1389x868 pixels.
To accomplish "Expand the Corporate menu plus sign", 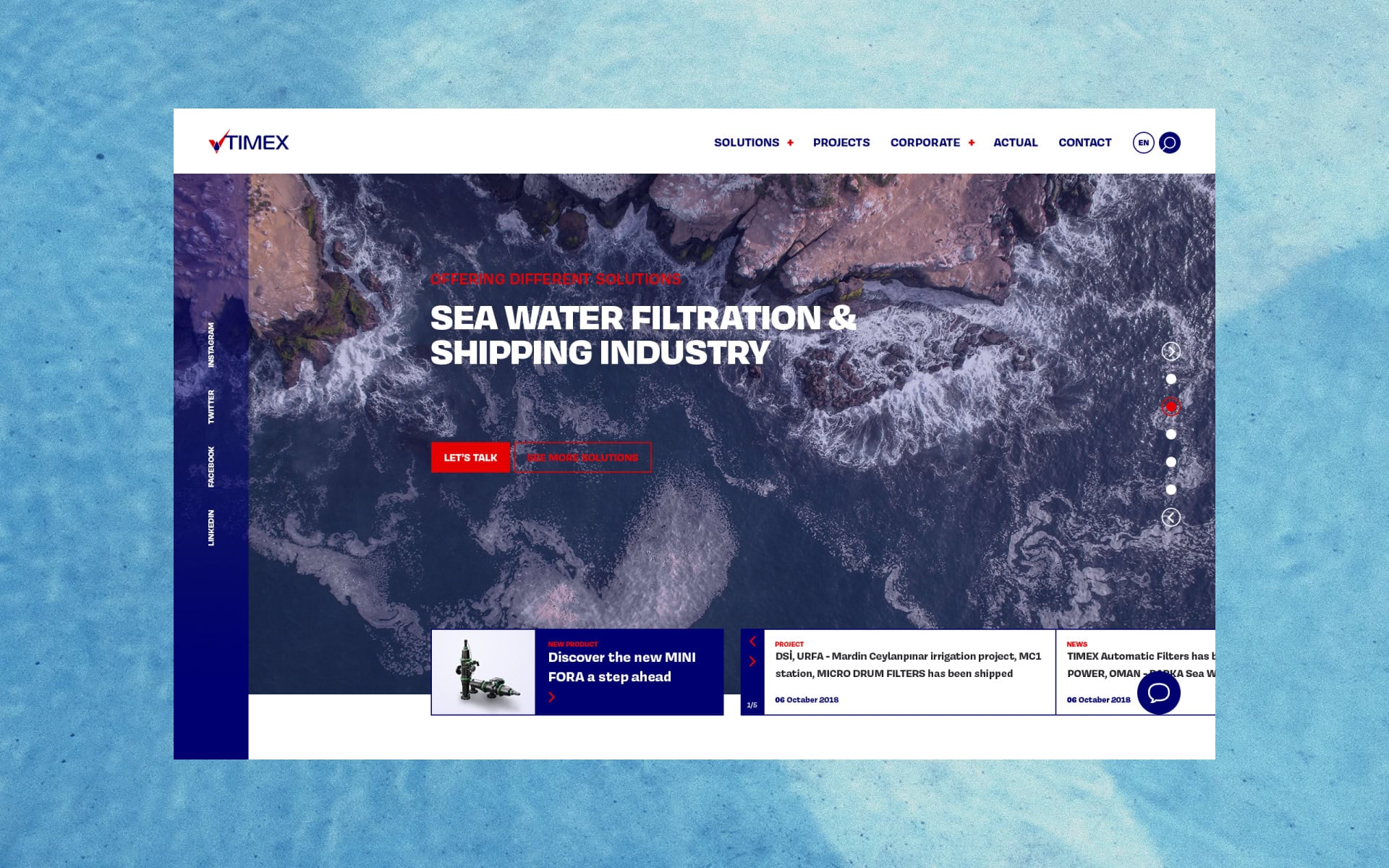I will (x=971, y=142).
